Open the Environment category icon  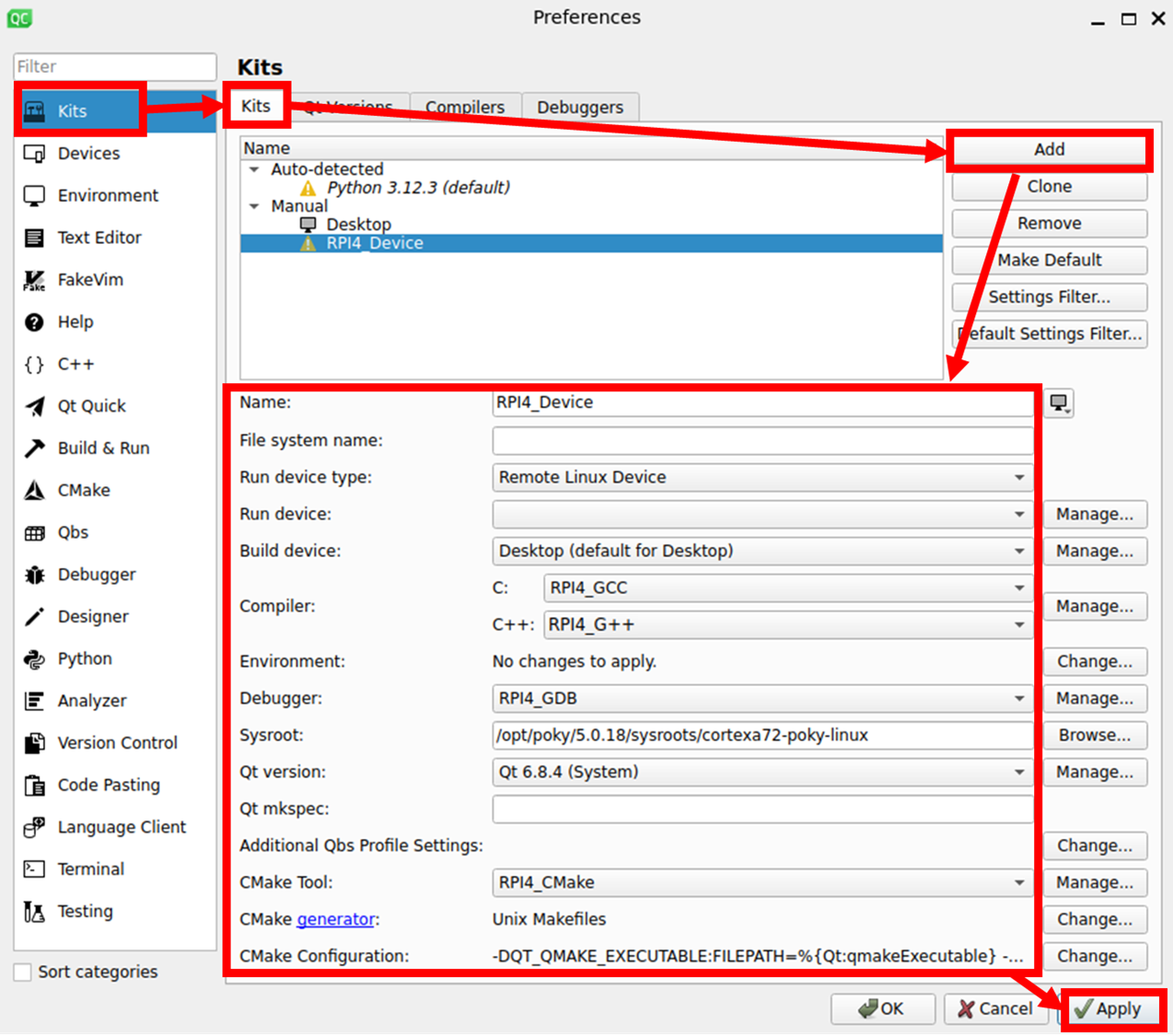[x=34, y=196]
